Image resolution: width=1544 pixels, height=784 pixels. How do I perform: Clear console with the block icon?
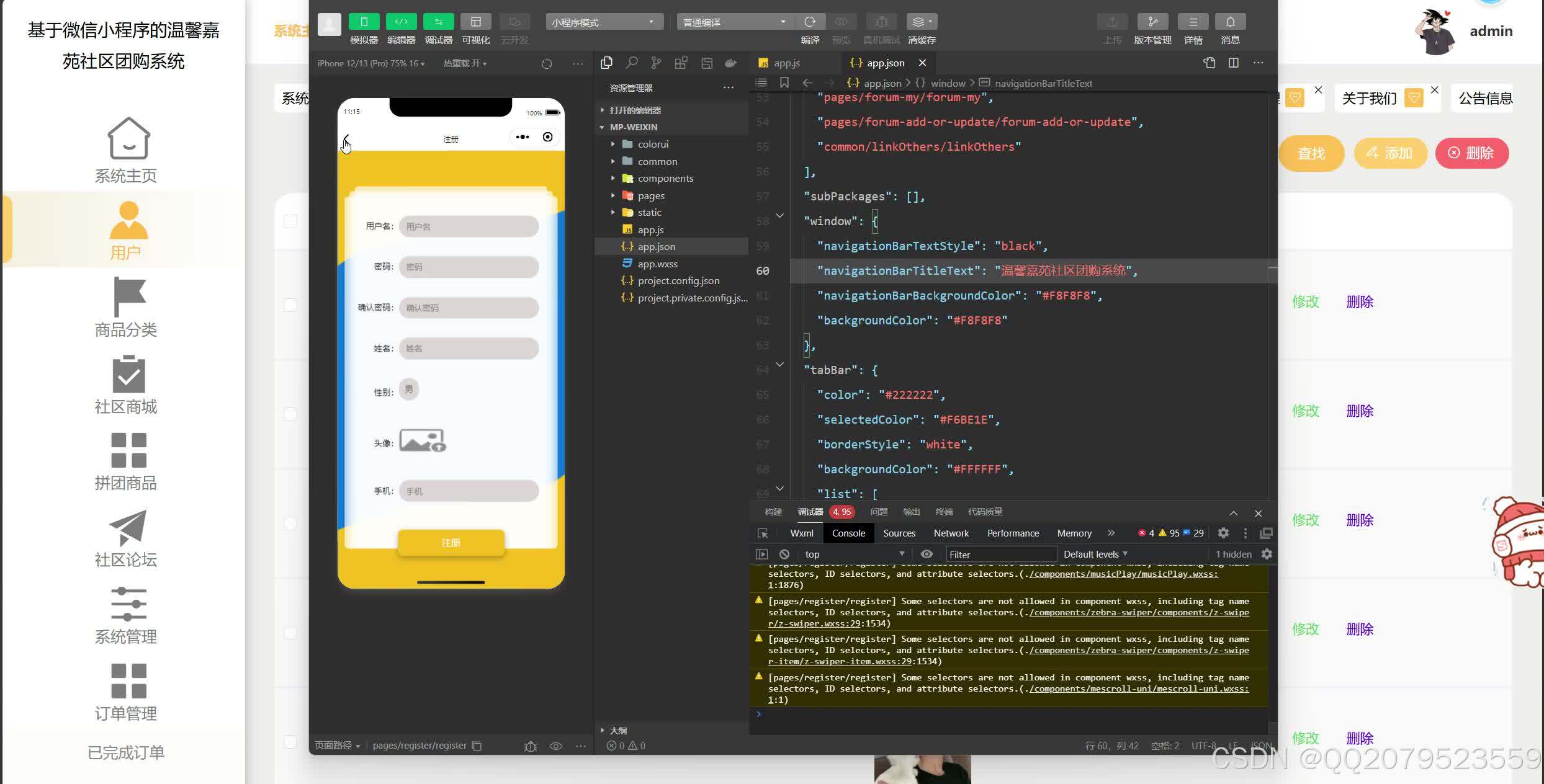pos(784,554)
